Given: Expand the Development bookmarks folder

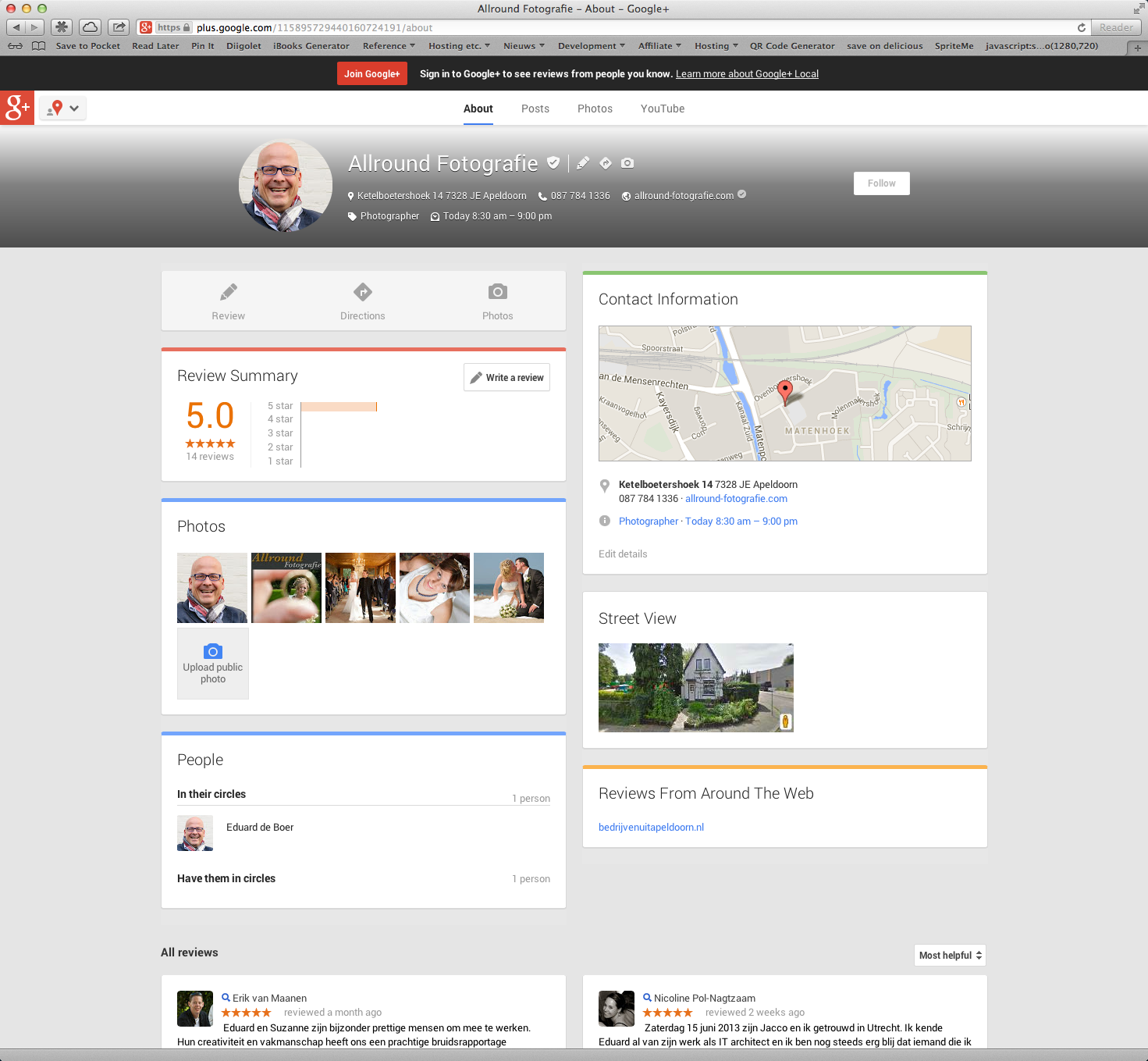Looking at the screenshot, I should click(591, 46).
